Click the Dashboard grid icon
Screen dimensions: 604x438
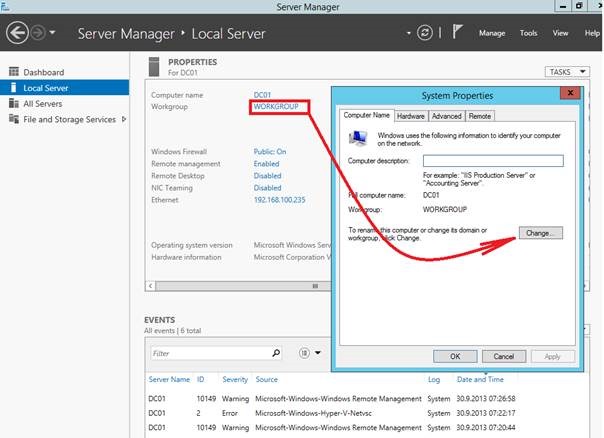pyautogui.click(x=14, y=72)
